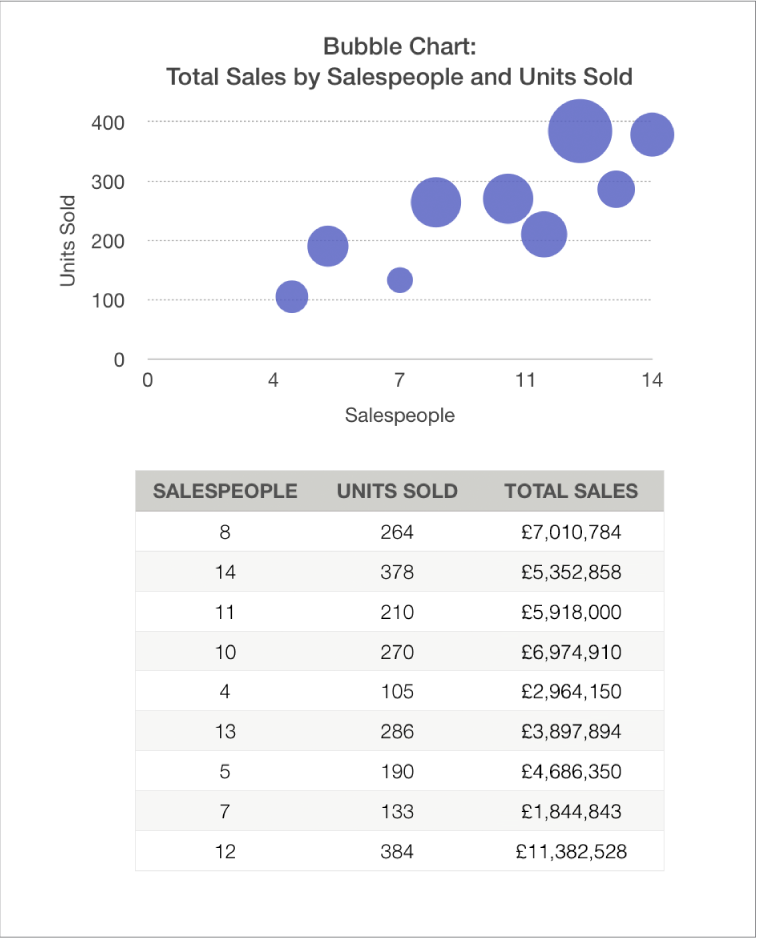Click the cell showing 378 units sold
Screen dimensions: 758x940
pyautogui.click(x=397, y=572)
